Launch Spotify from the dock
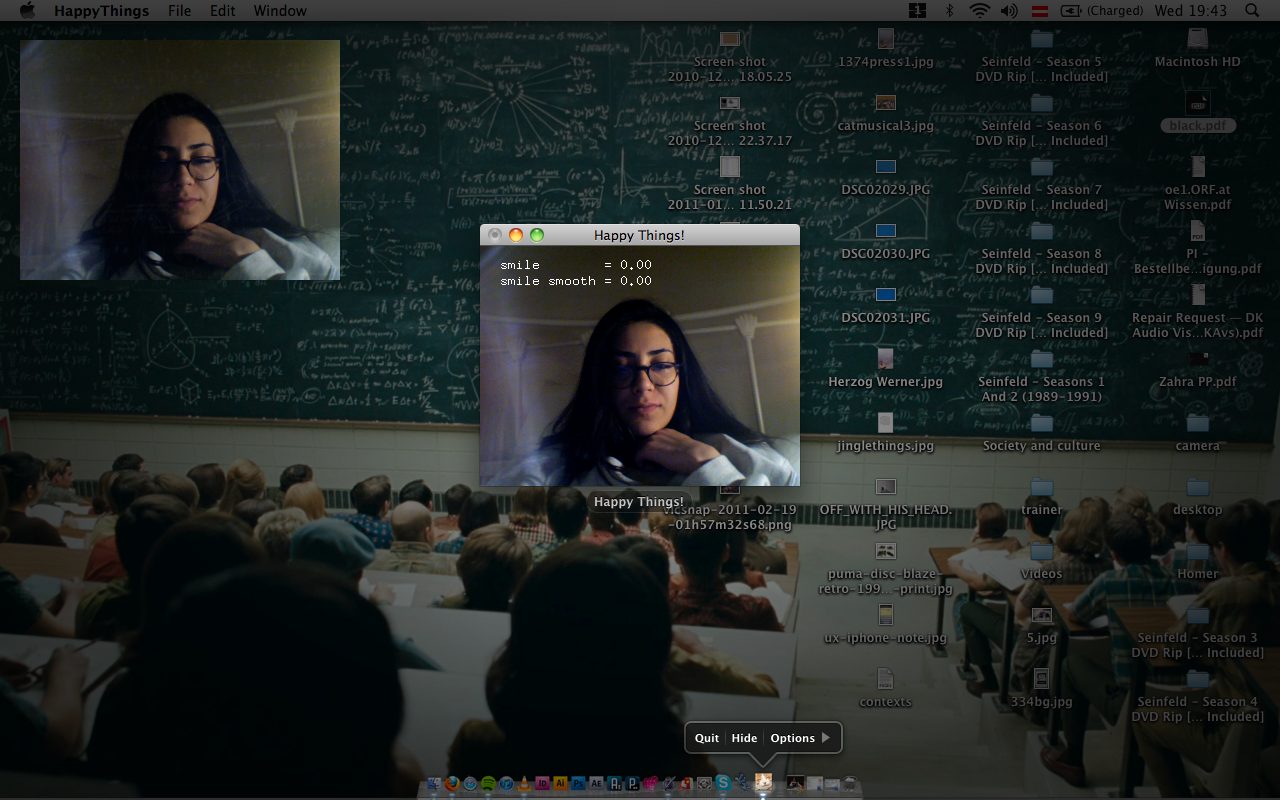The width and height of the screenshot is (1280, 800). [x=488, y=784]
